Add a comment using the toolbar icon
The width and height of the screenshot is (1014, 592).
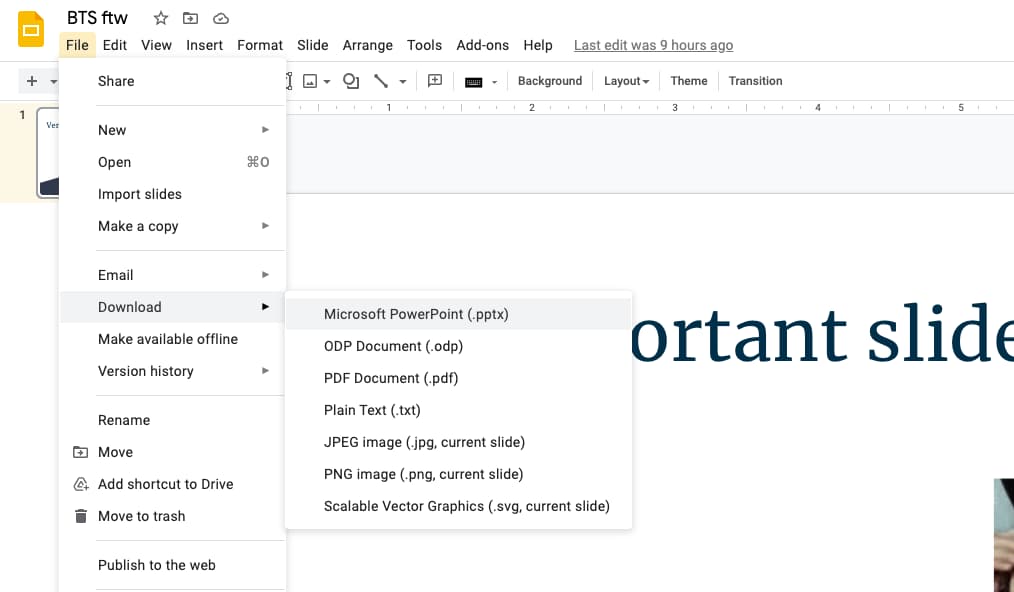coord(435,81)
